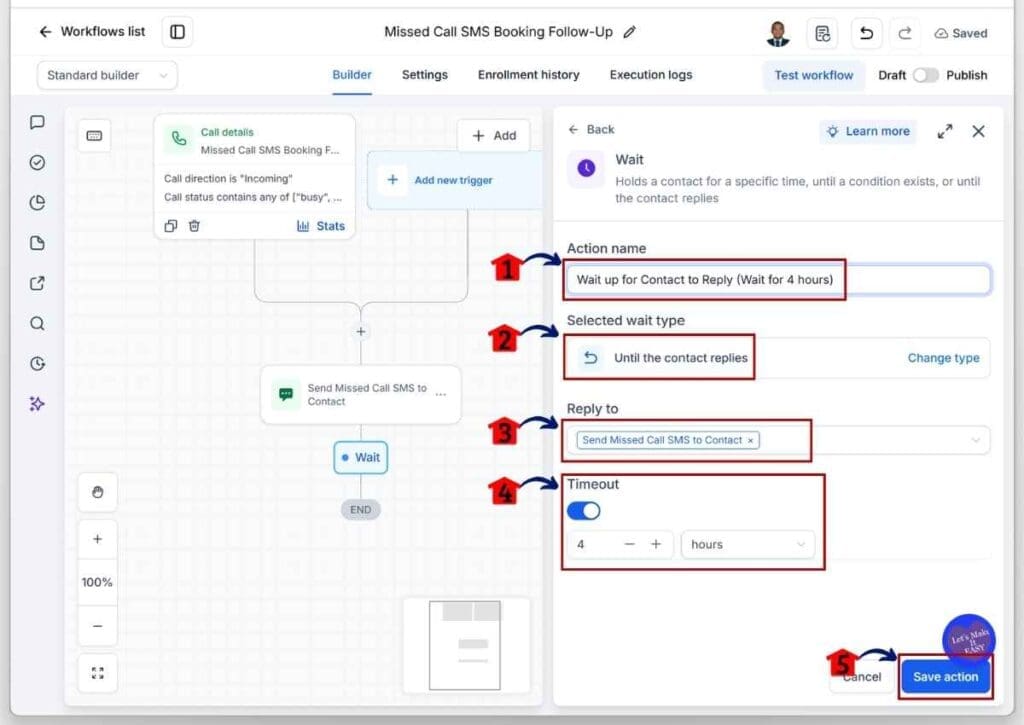
Task: Toggle Draft to Publish switch
Action: (925, 75)
